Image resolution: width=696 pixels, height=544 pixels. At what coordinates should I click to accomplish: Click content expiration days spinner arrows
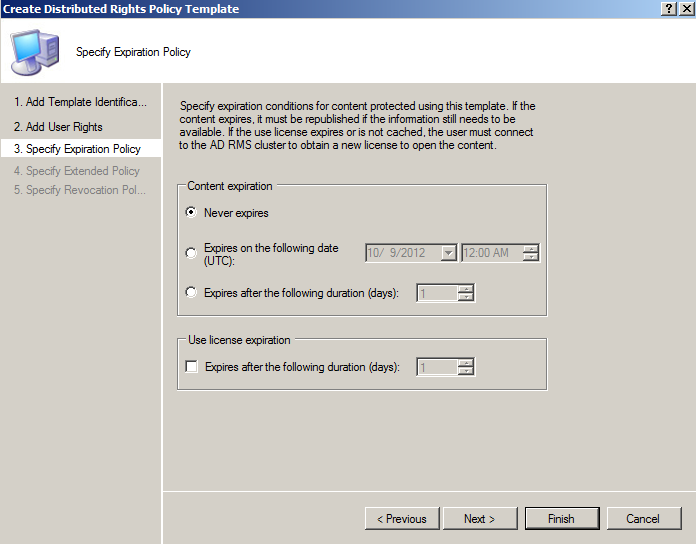tap(465, 293)
